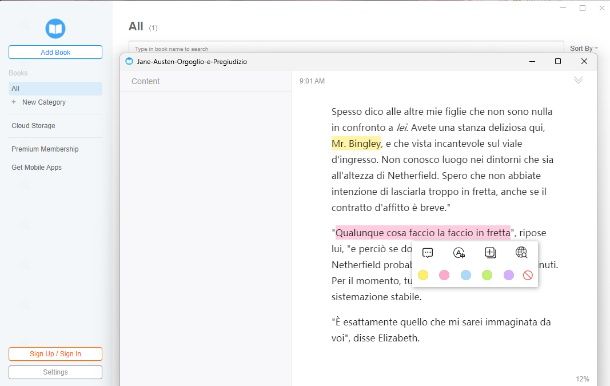Viewport: 610px width, 386px height.
Task: Click the reader window title bar book icon
Action: [x=130, y=61]
